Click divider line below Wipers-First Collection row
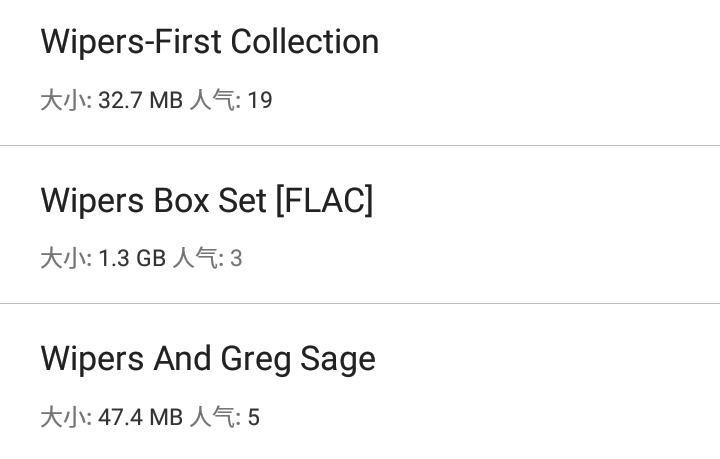The image size is (720, 459). tap(360, 146)
